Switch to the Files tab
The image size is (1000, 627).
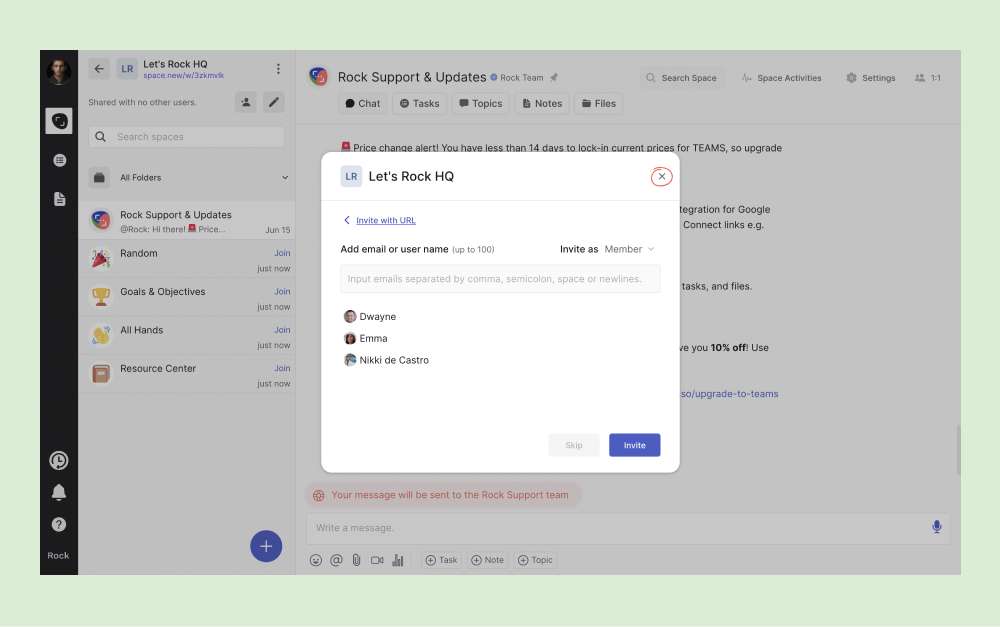pyautogui.click(x=599, y=103)
